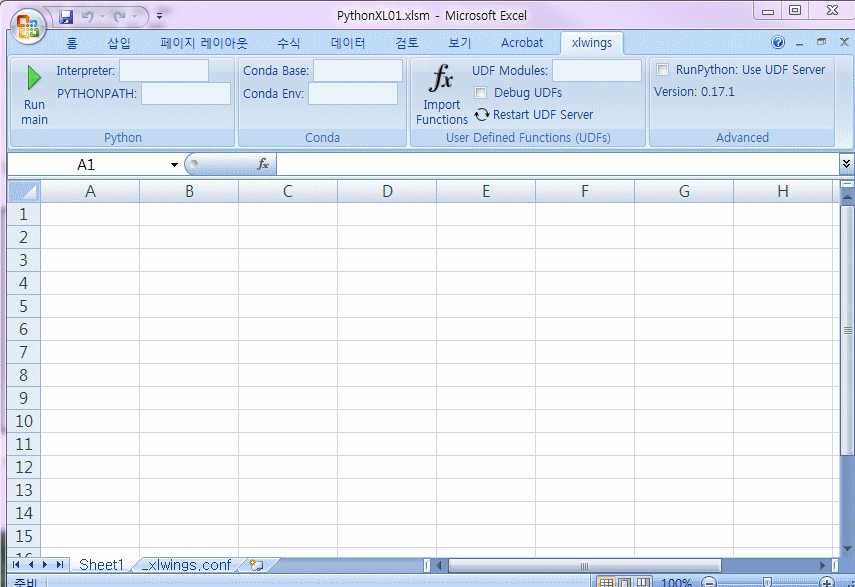Screen dimensions: 855x587
Task: Zoom in with plus button
Action: point(827,583)
